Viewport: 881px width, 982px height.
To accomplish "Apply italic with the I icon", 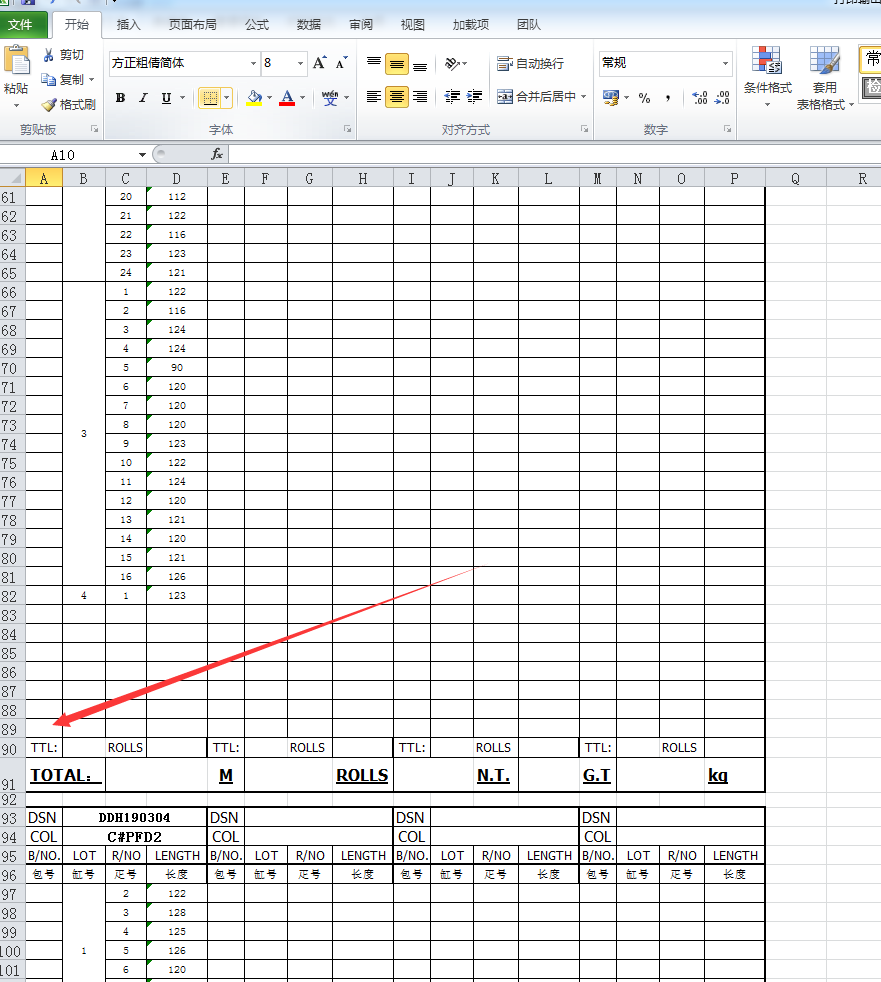I will (x=143, y=98).
